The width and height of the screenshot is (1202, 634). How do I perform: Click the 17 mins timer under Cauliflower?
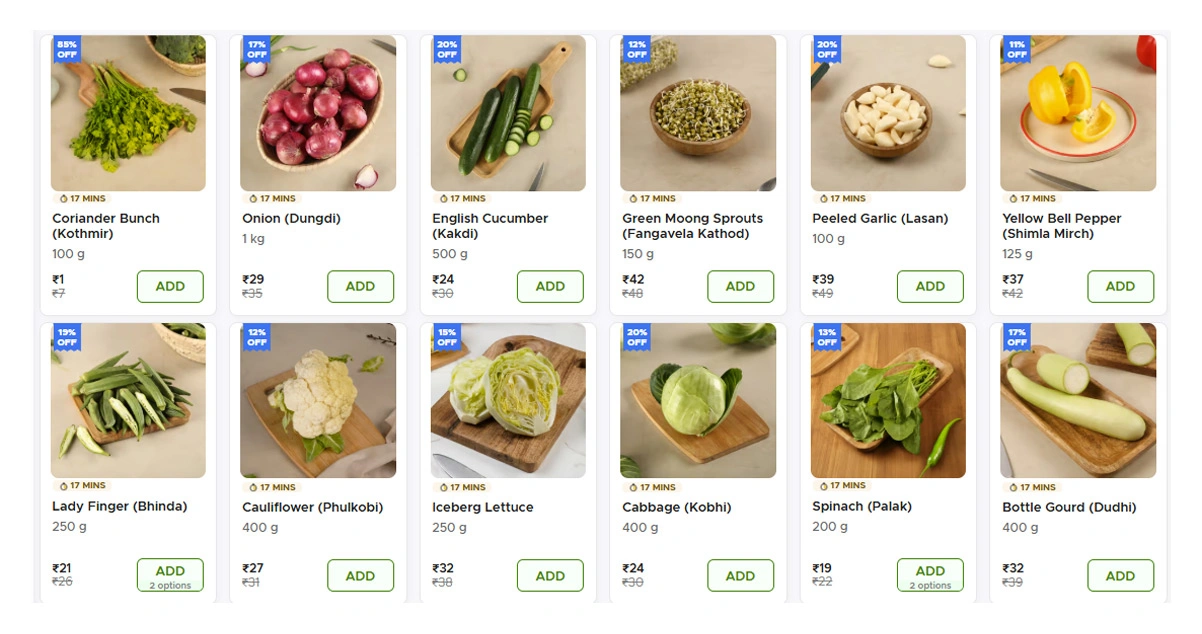272,487
